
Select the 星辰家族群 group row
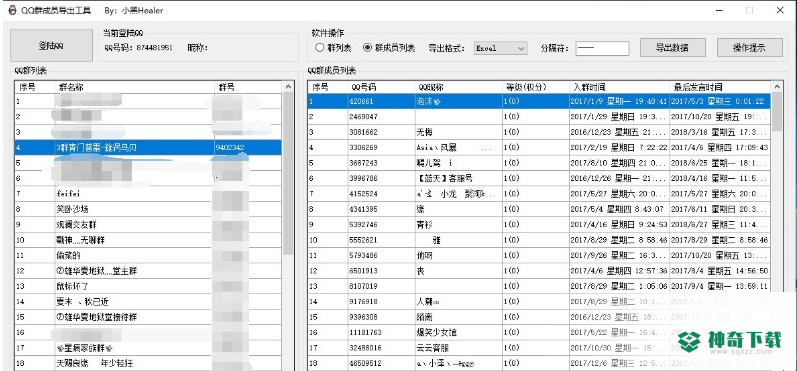pyautogui.click(x=147, y=348)
